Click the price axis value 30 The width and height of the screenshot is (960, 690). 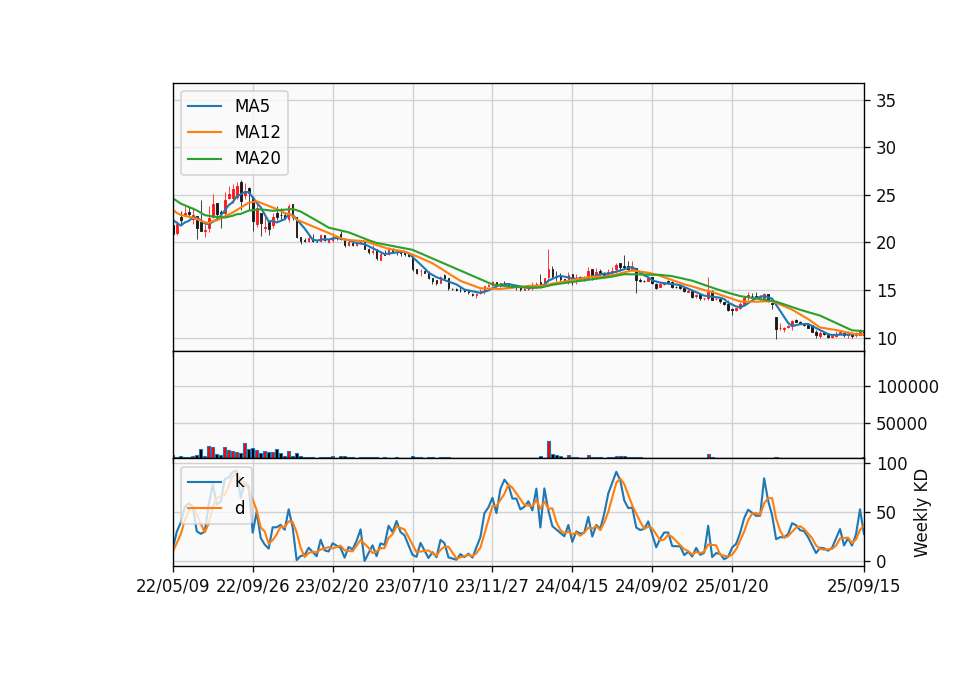coord(886,148)
